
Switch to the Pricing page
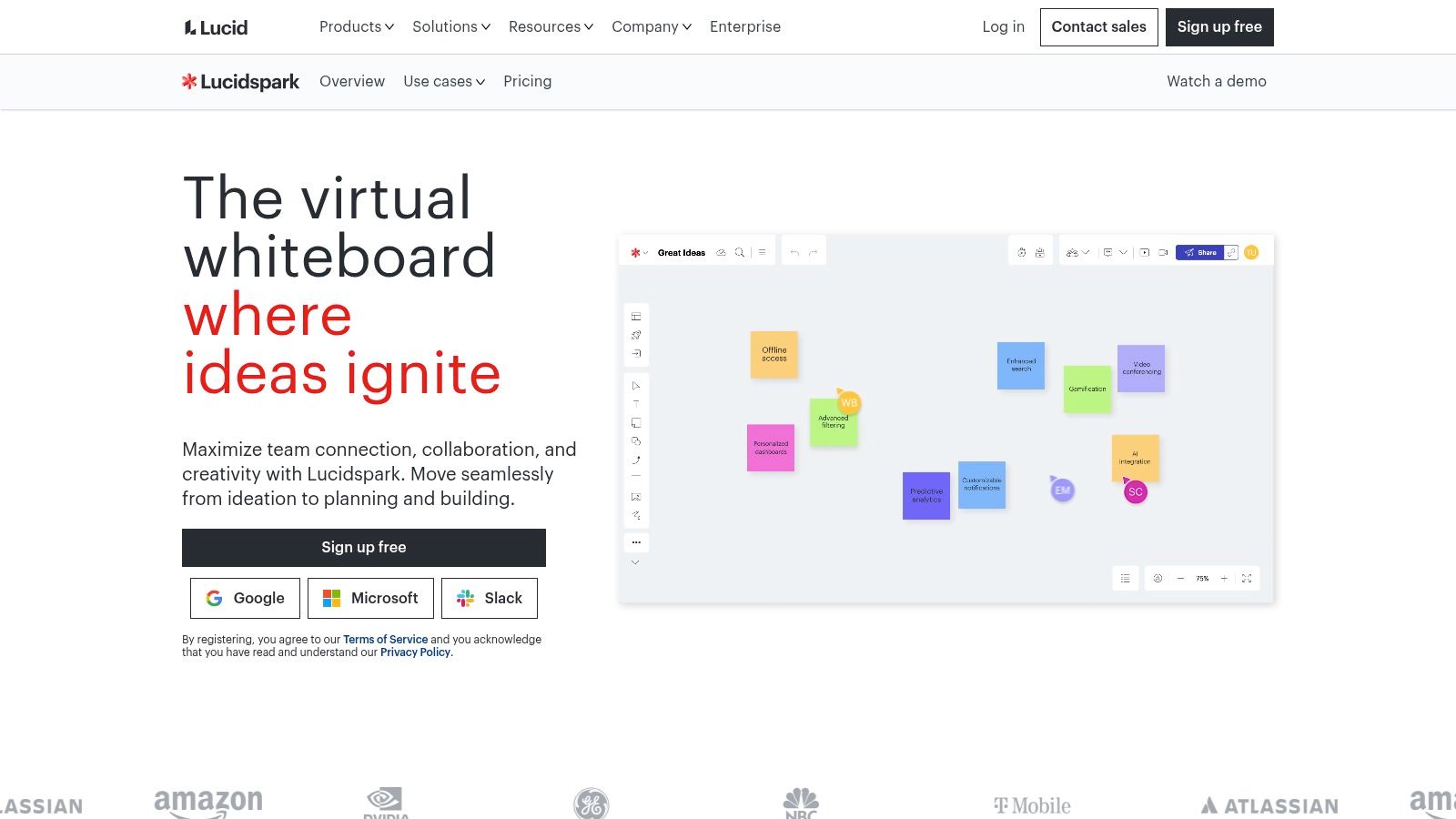pyautogui.click(x=527, y=81)
